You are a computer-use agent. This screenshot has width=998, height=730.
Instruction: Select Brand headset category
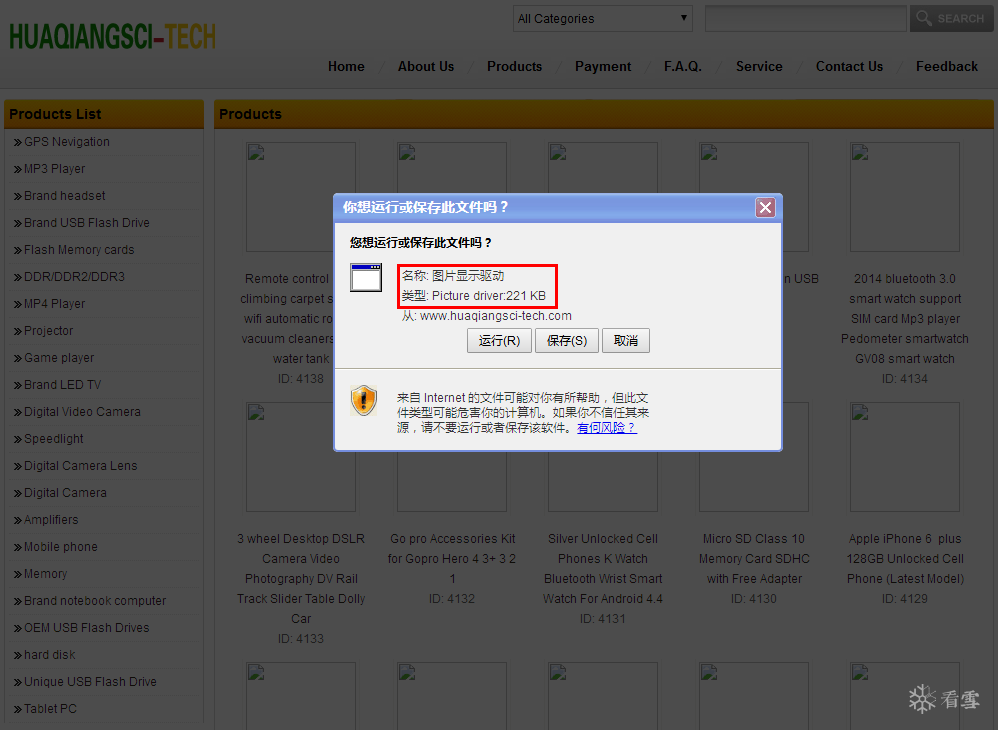click(65, 195)
